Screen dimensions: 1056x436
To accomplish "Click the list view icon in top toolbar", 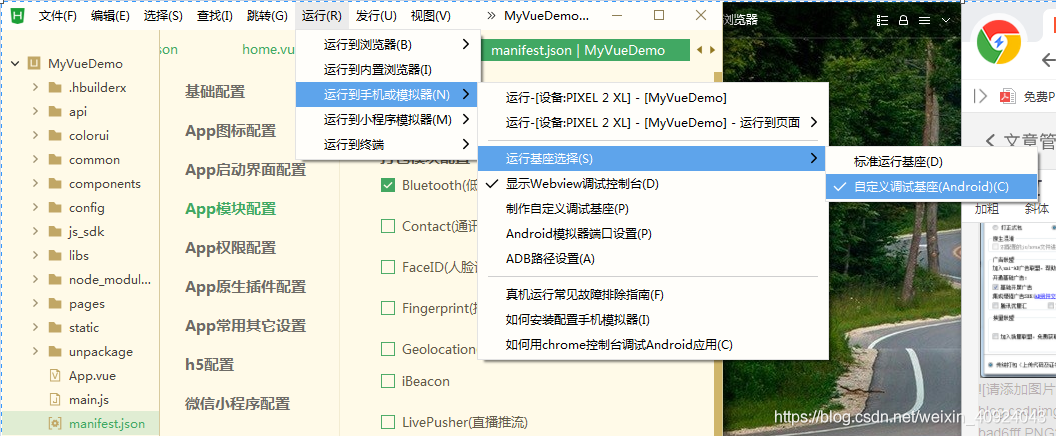I will coord(882,20).
